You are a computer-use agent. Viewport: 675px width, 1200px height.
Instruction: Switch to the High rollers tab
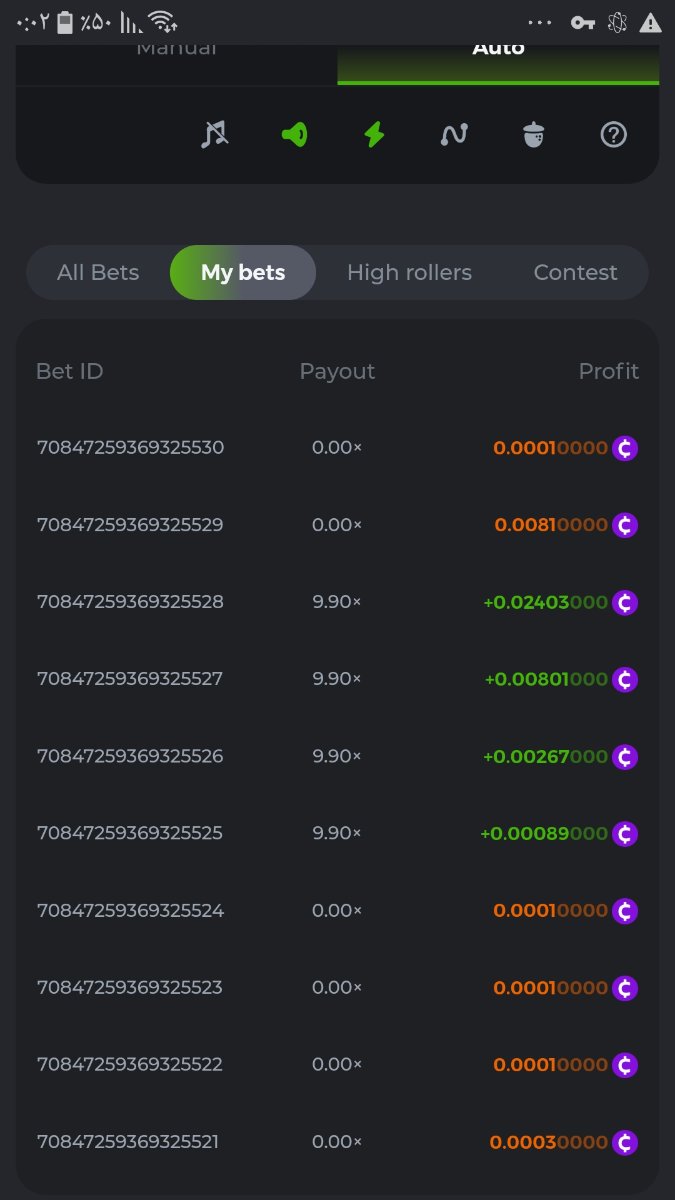pyautogui.click(x=409, y=272)
